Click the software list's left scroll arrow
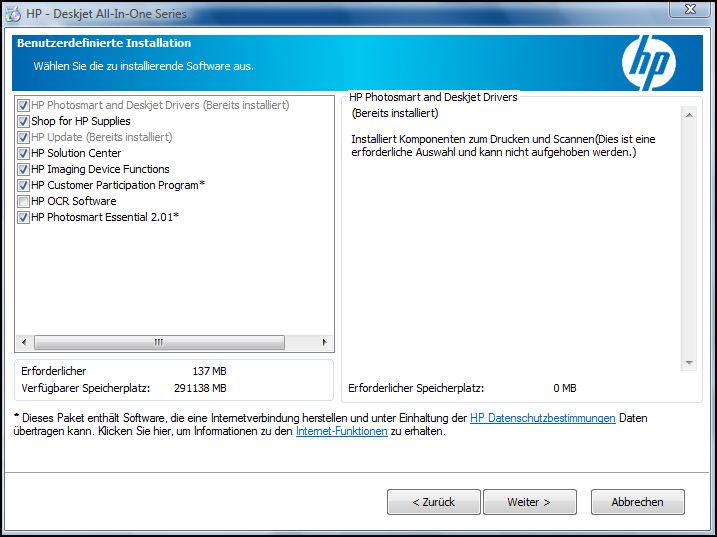Image resolution: width=717 pixels, height=537 pixels. [x=24, y=342]
